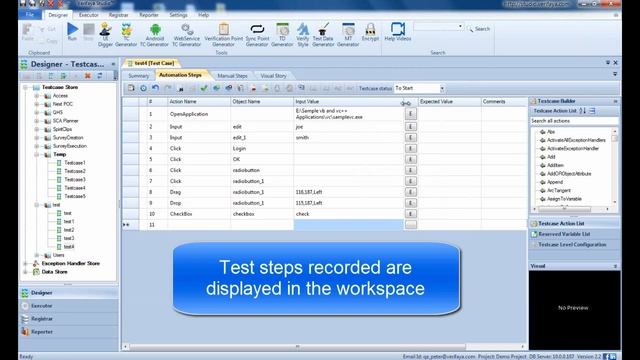Image resolution: width=640 pixels, height=360 pixels.
Task: Open the Testcase status dropdown
Action: 442,89
